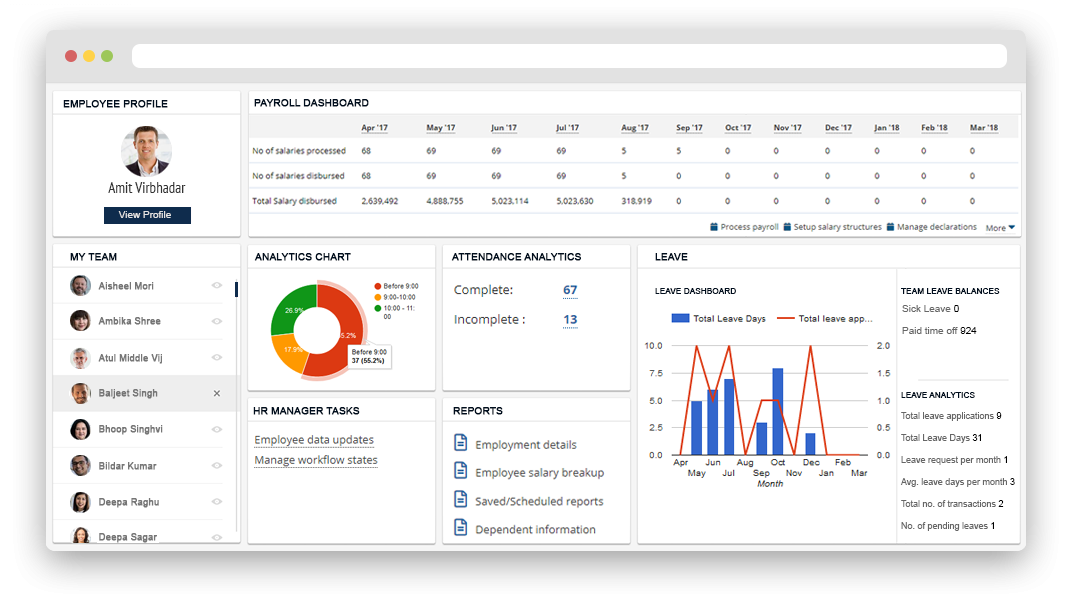Click the Incomplete attendance count 13
1067x604 pixels.
pyautogui.click(x=570, y=320)
